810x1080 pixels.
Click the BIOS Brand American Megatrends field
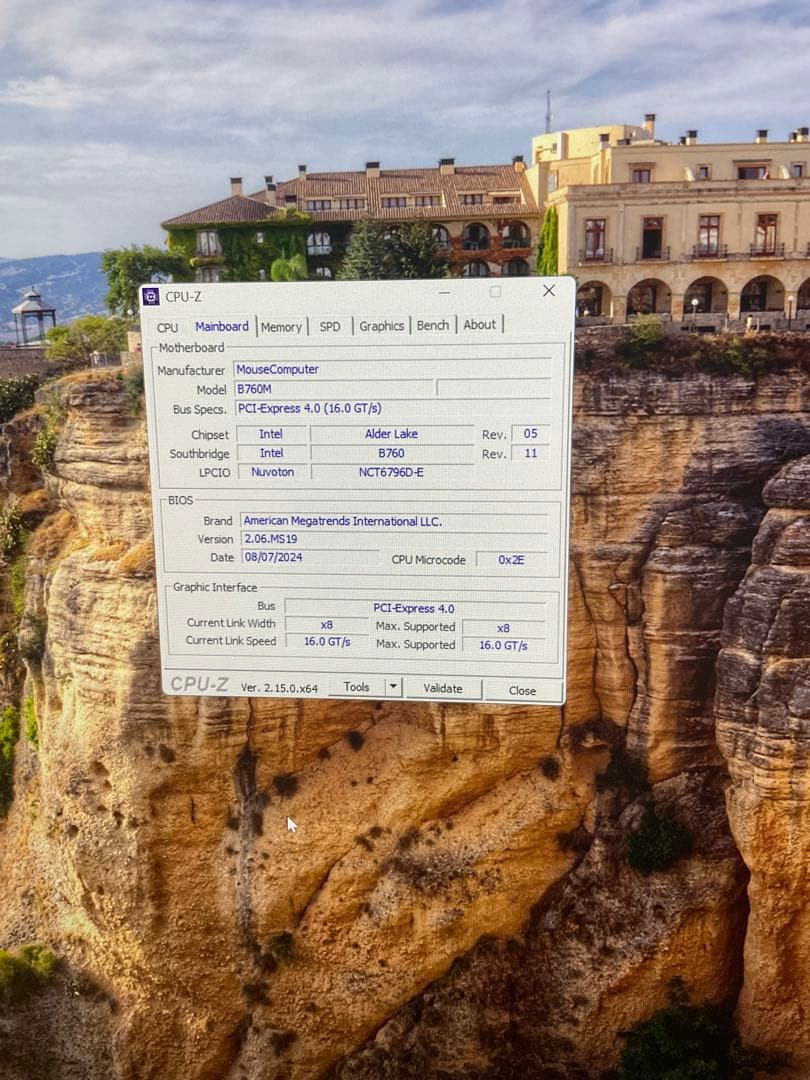click(x=393, y=521)
